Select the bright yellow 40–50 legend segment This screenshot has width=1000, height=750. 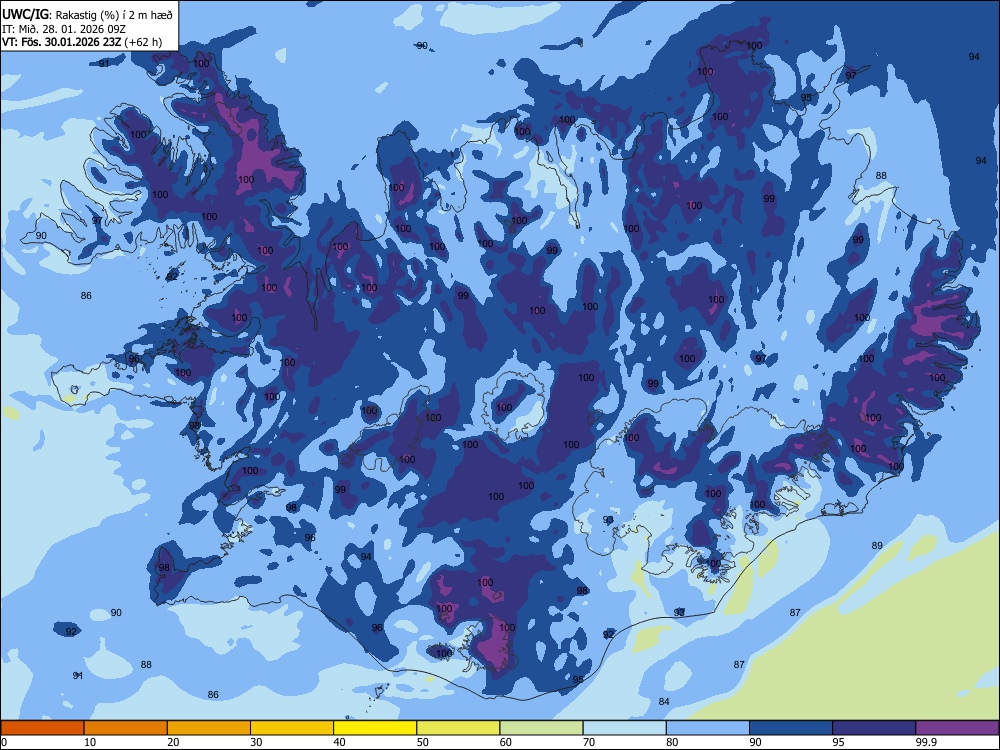pyautogui.click(x=375, y=728)
